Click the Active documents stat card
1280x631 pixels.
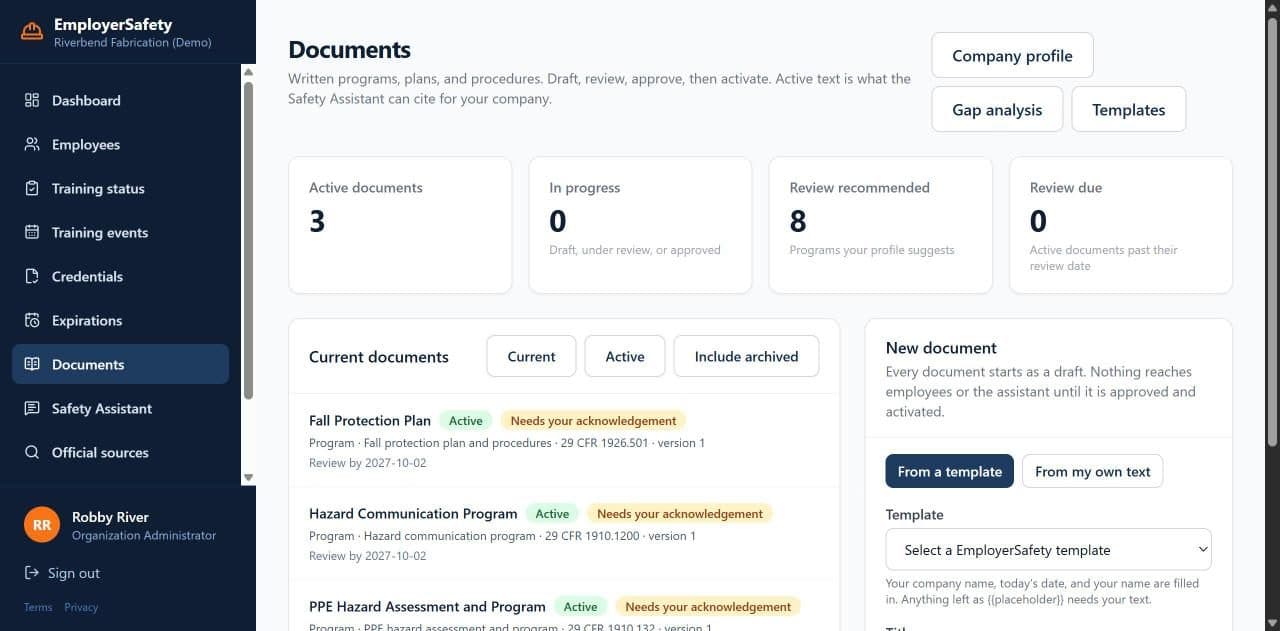tap(400, 225)
